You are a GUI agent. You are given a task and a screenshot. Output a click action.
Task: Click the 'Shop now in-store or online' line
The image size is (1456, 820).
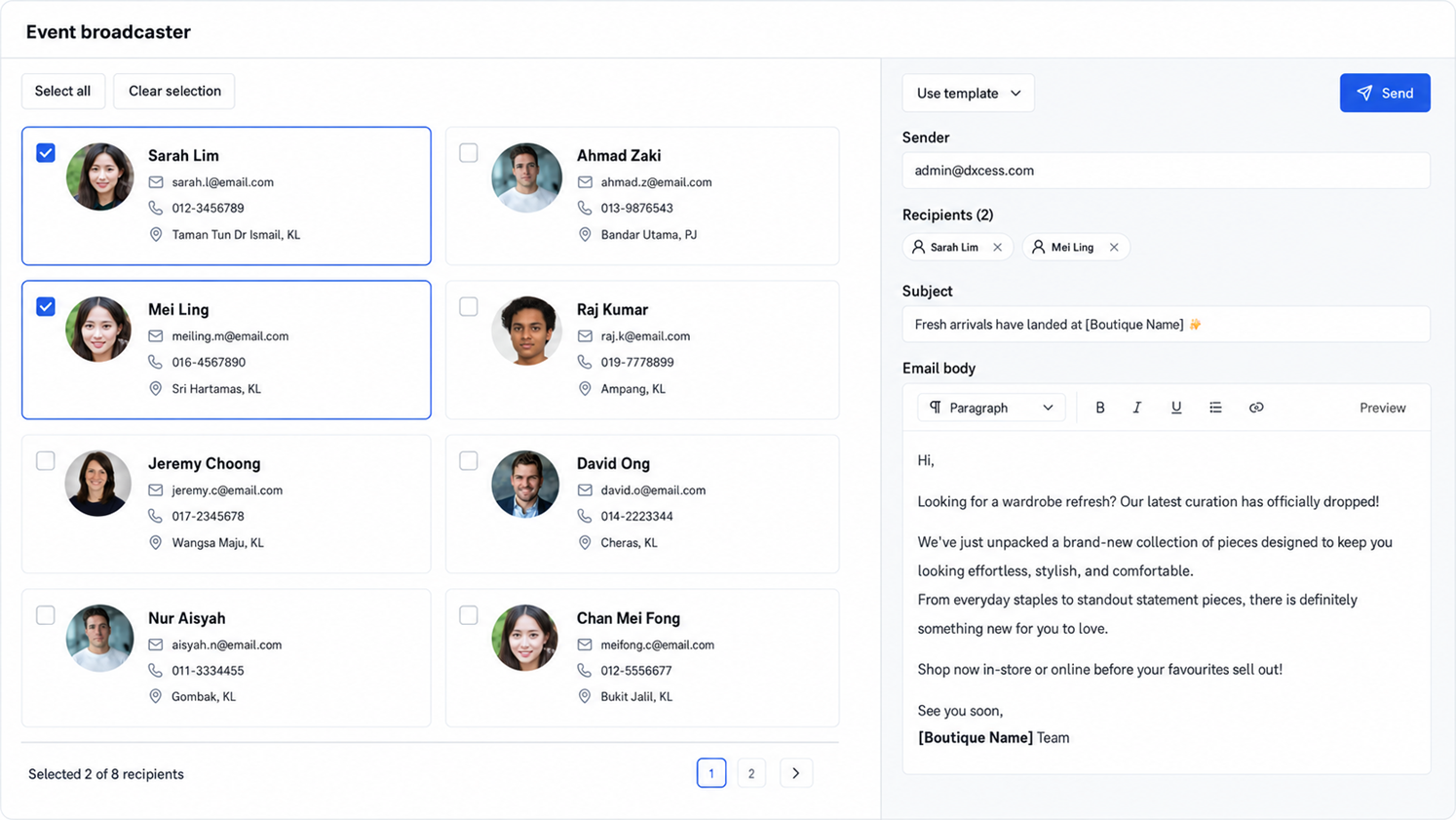[1100, 669]
